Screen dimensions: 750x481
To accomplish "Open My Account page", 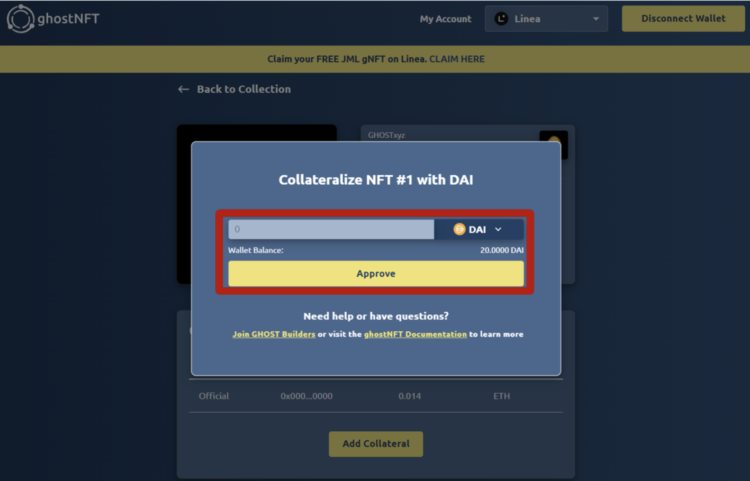I will [445, 19].
